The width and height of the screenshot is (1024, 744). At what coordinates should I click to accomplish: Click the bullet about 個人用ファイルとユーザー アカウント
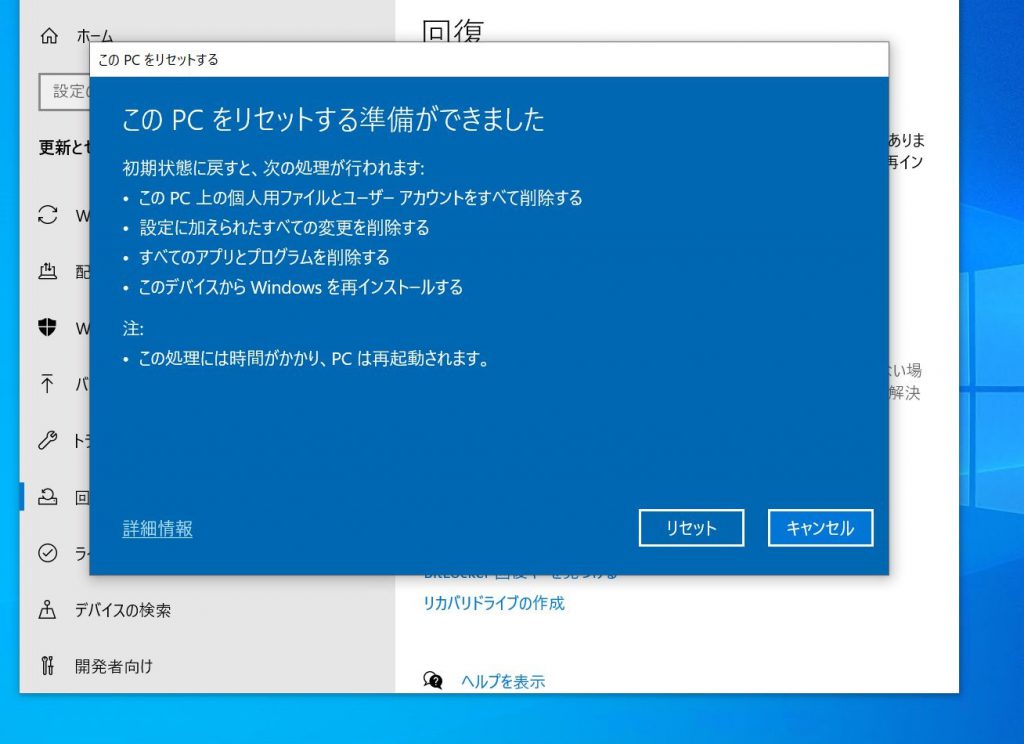tap(360, 198)
